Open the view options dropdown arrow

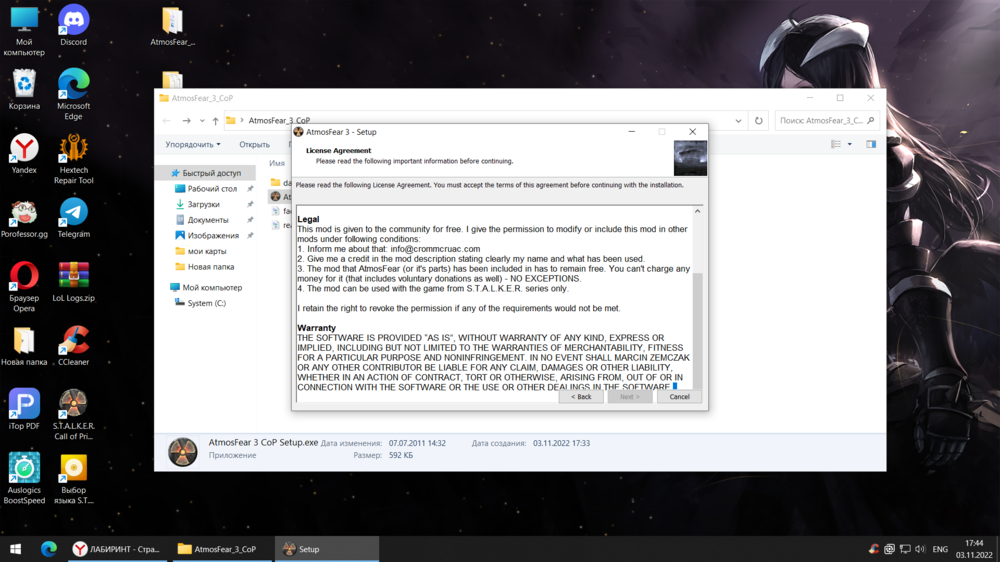coord(850,145)
